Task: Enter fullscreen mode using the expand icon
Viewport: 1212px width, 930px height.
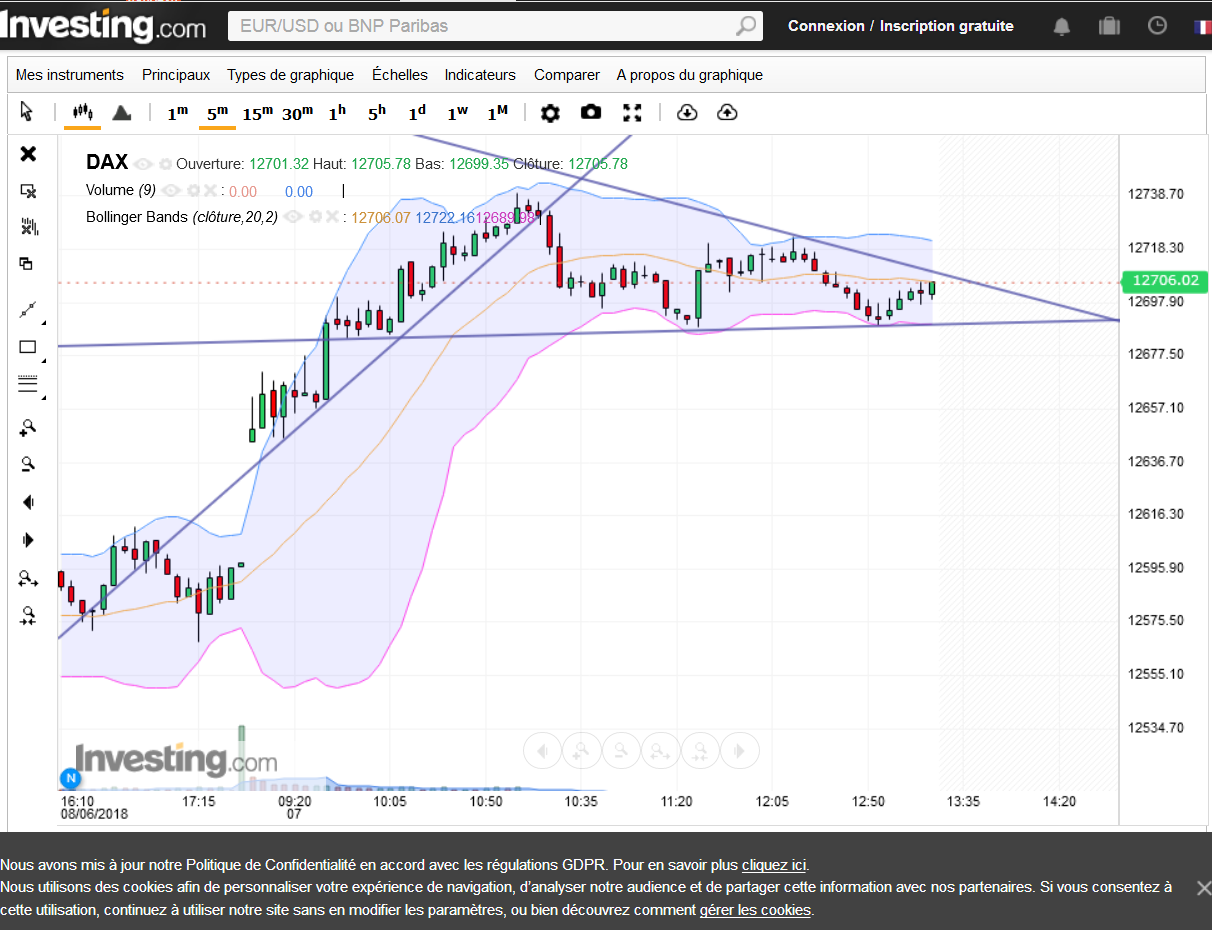Action: (632, 112)
